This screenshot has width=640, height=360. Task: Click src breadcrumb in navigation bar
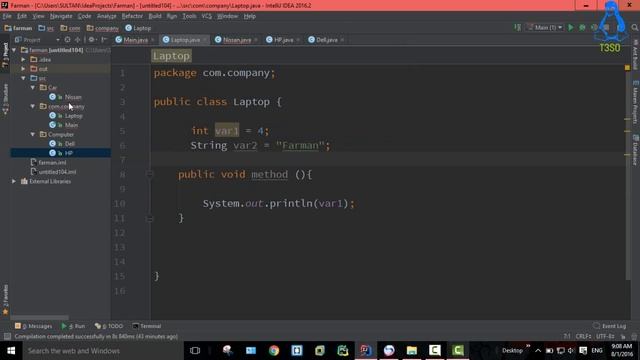46,28
